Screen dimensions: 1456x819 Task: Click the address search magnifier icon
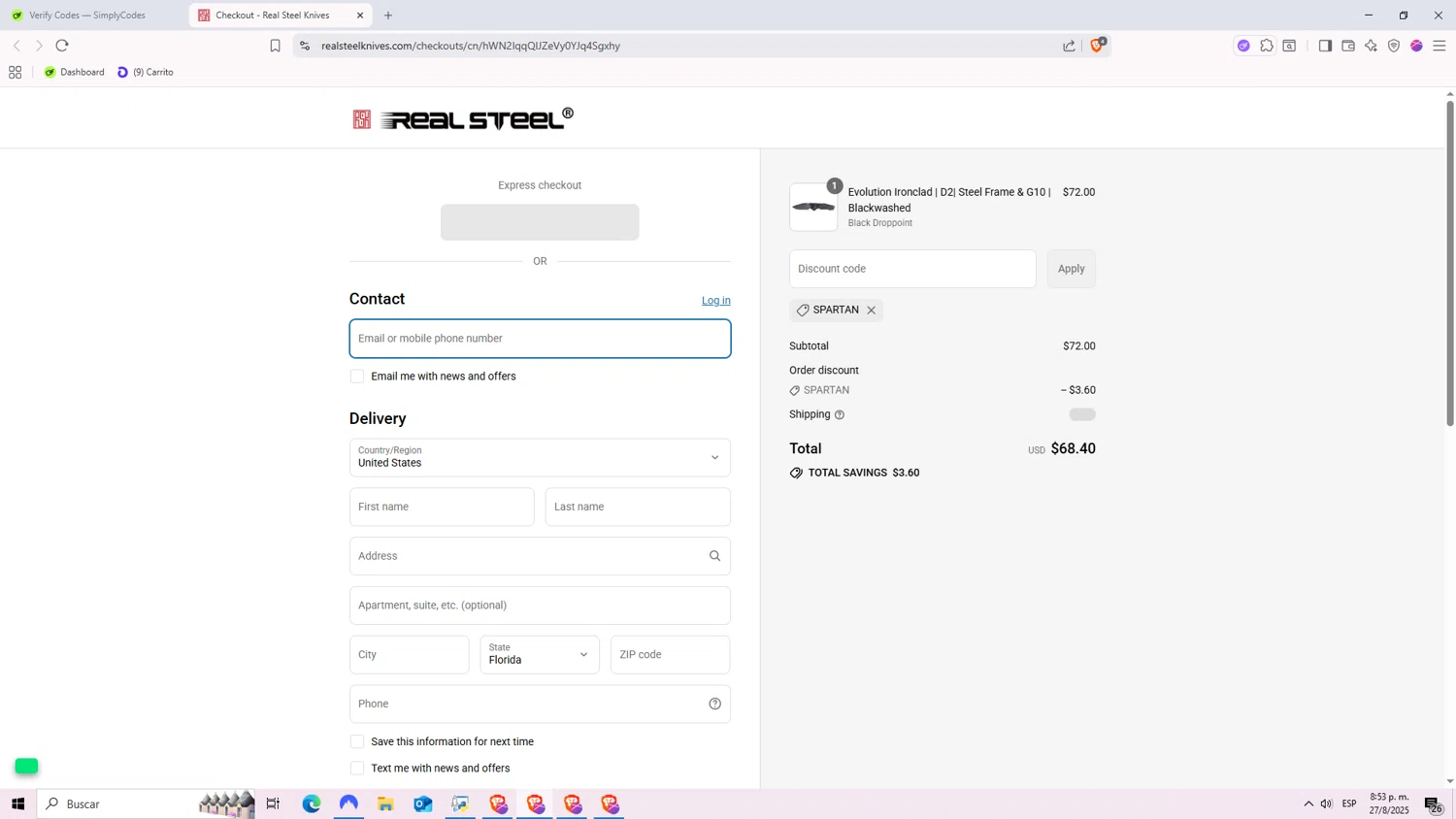715,556
